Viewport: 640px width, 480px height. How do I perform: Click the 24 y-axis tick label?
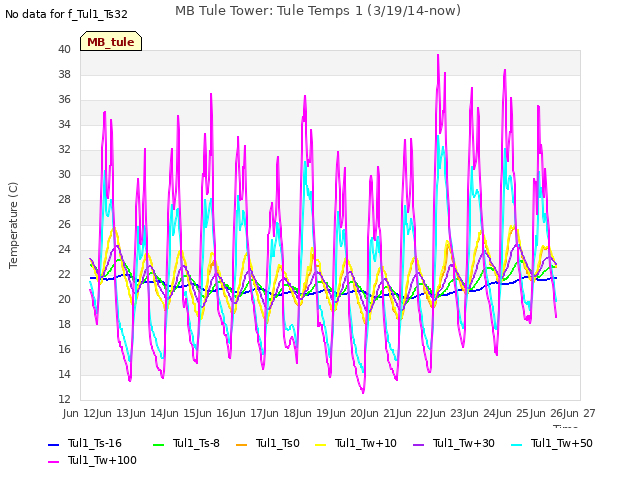coord(64,249)
